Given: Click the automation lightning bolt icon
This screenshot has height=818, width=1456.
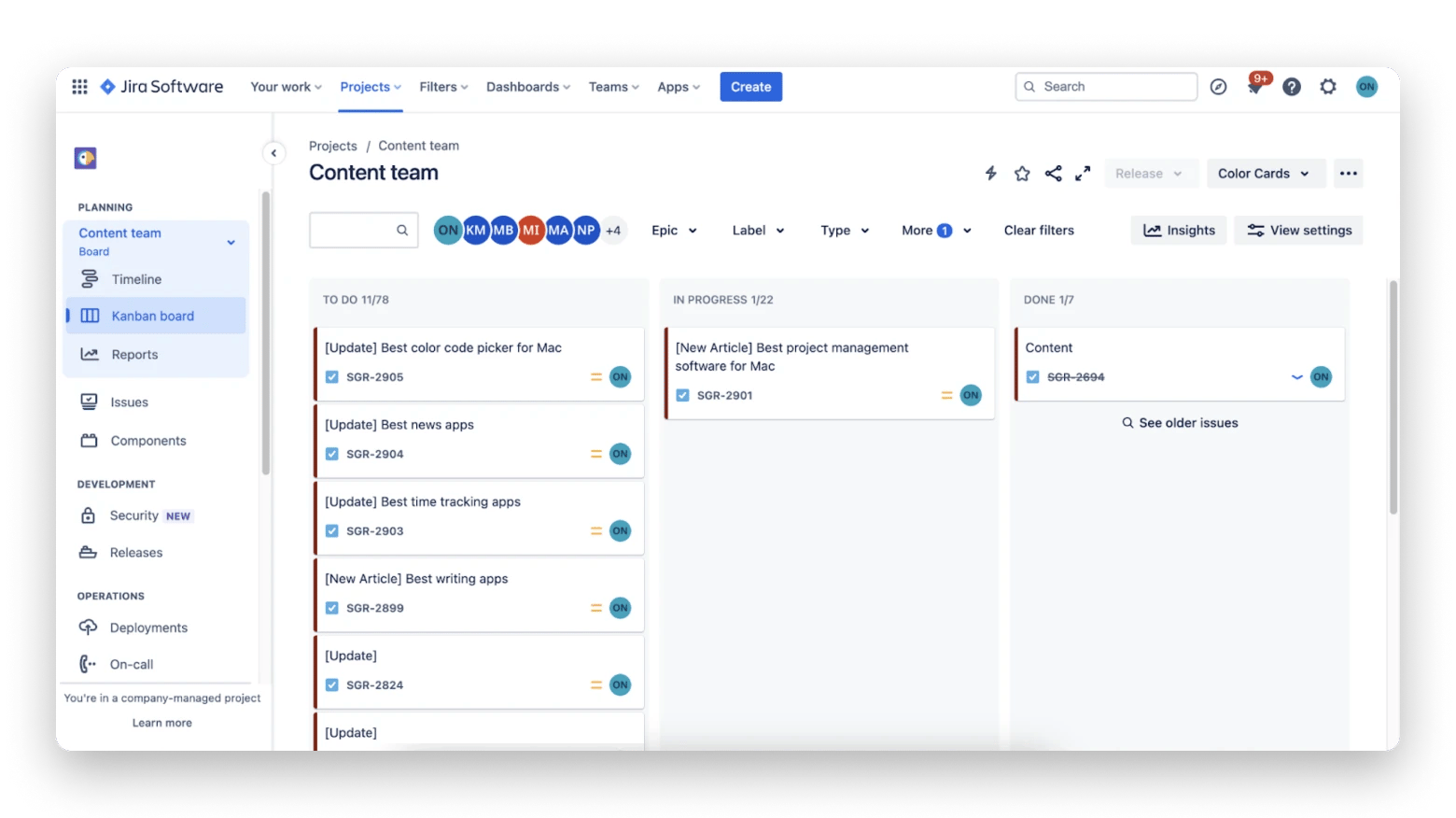Looking at the screenshot, I should [x=991, y=174].
